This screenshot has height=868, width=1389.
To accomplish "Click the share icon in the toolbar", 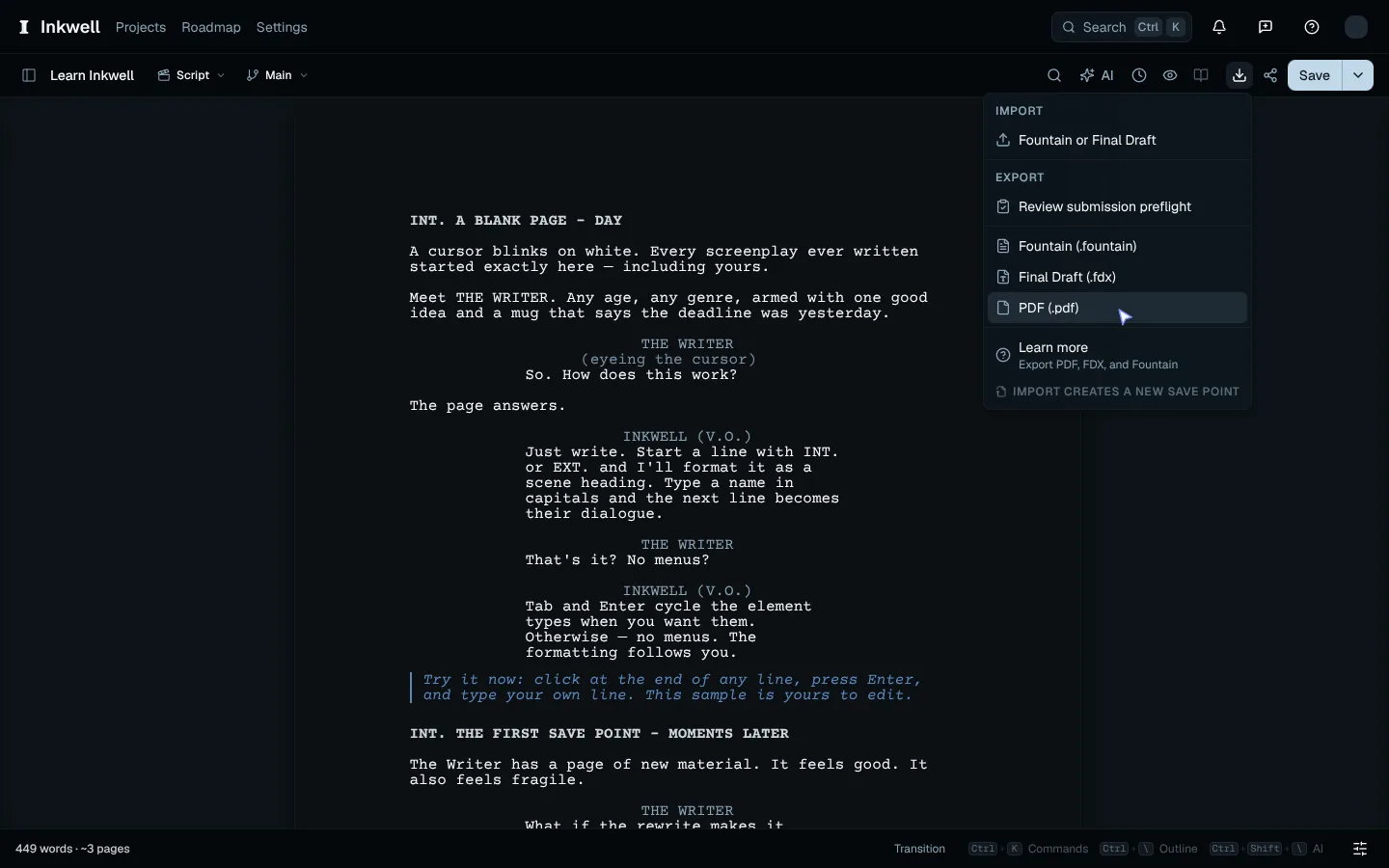I will [1271, 75].
